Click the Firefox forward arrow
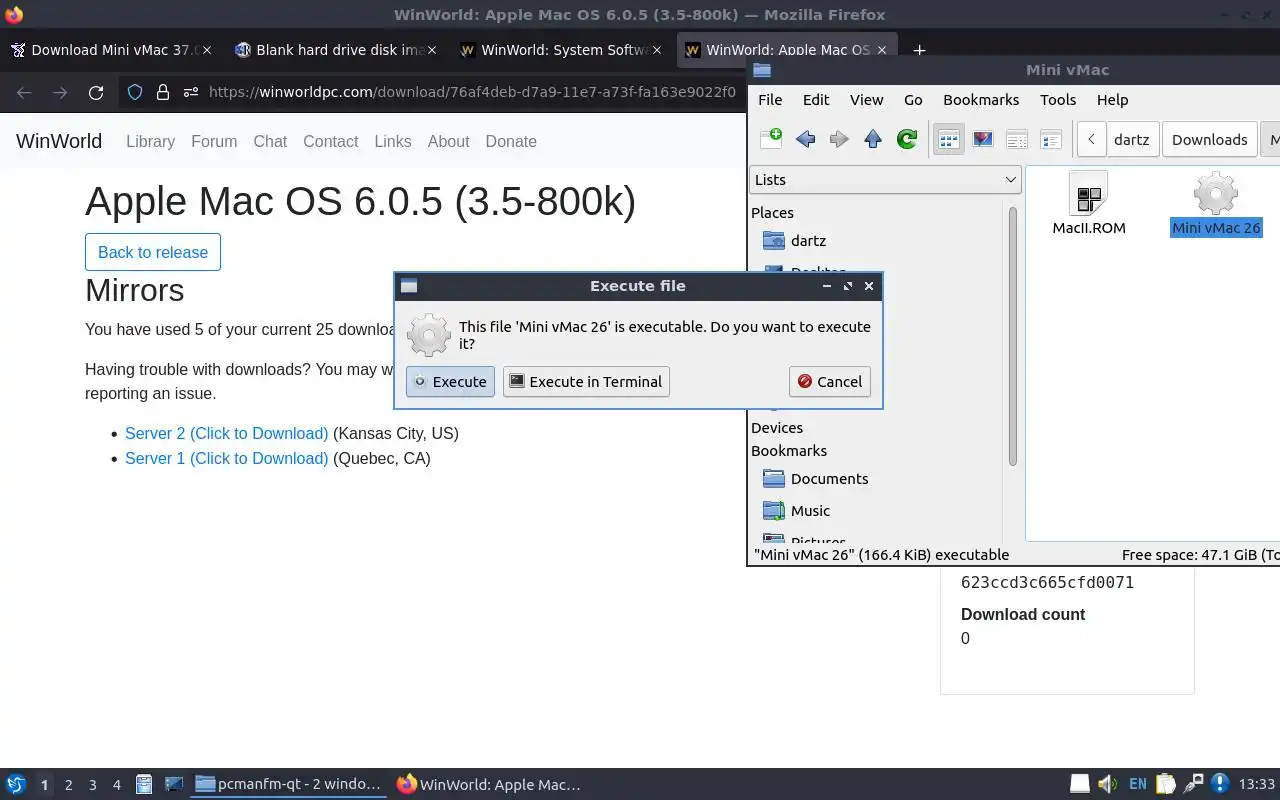The width and height of the screenshot is (1280, 800). [x=60, y=92]
